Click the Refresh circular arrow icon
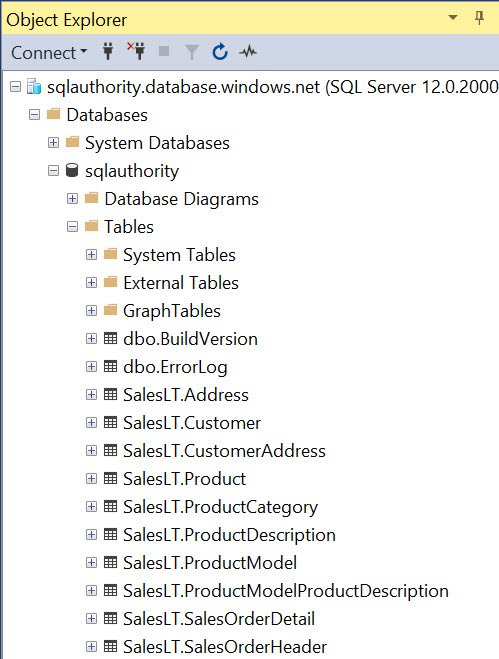This screenshot has height=659, width=499. click(220, 52)
